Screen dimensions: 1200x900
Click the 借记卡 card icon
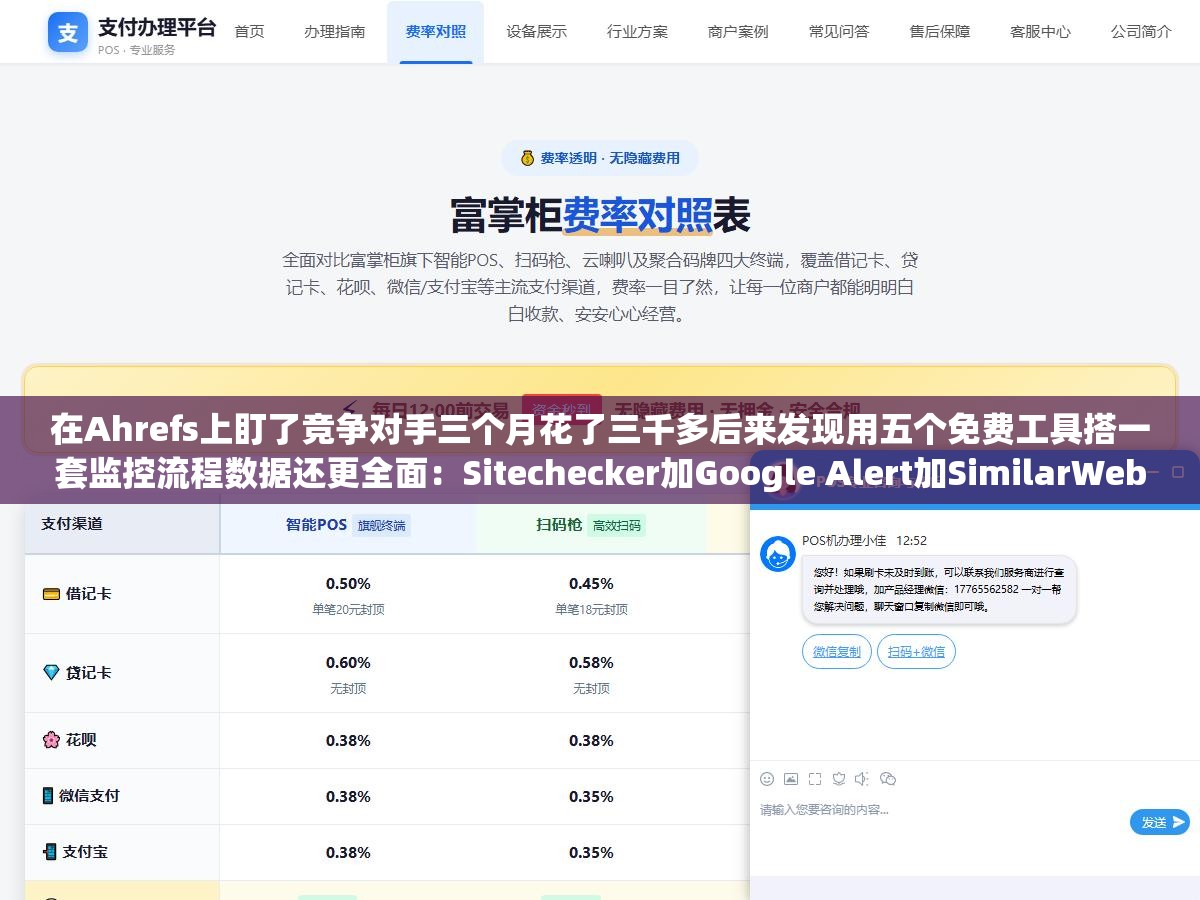click(x=51, y=593)
